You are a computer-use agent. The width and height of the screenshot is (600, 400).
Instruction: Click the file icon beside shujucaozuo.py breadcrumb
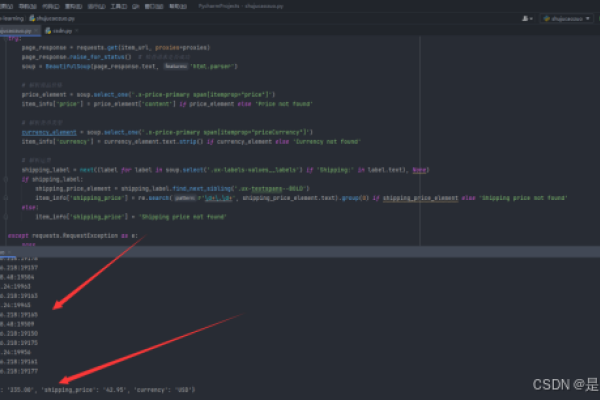pos(34,18)
